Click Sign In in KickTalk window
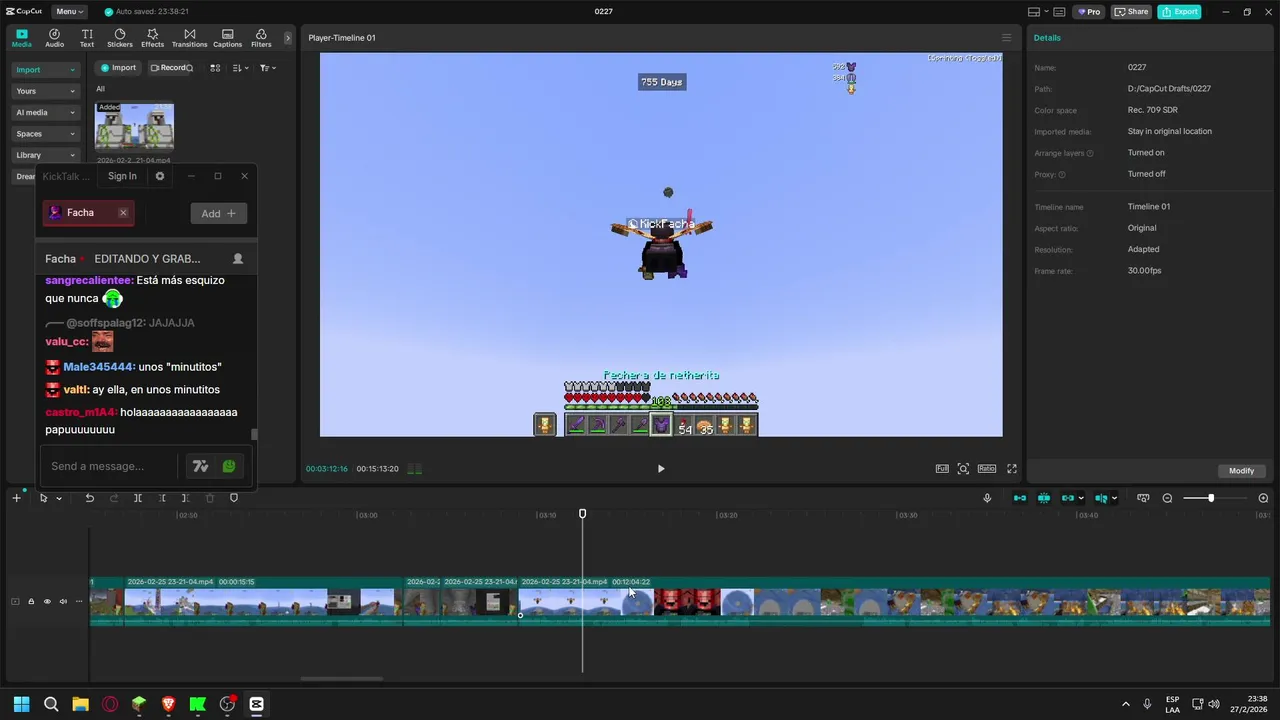Screen dimensions: 1280x720 click(122, 176)
